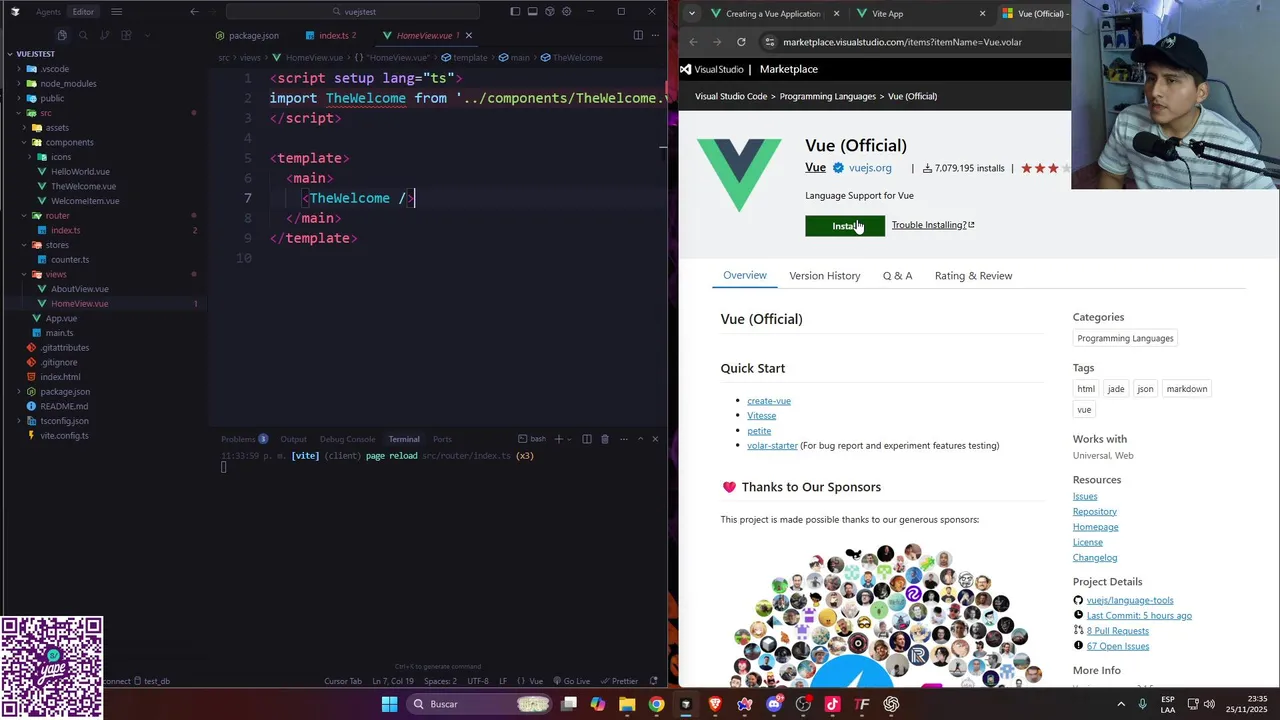Switch to the Ports panel tab
The image size is (1280, 720).
tap(442, 439)
